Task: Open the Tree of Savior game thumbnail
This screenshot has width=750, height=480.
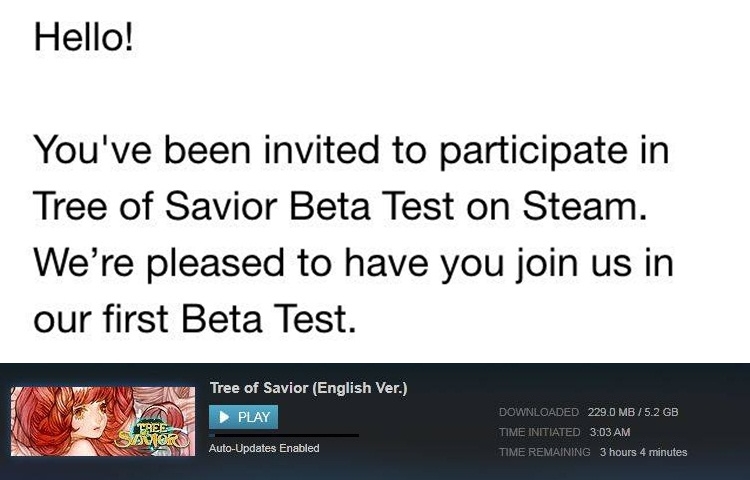Action: pyautogui.click(x=103, y=421)
